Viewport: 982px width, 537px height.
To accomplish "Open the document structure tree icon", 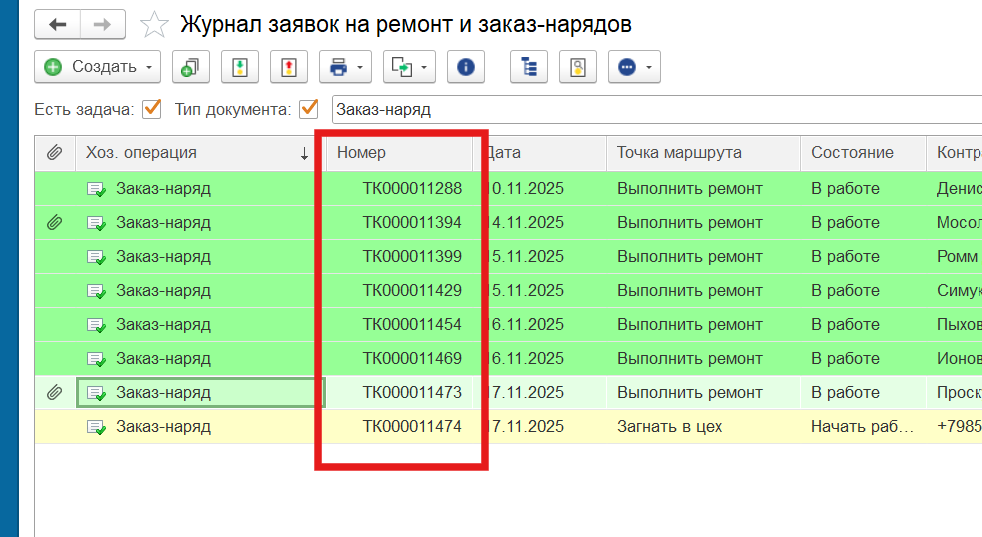I will 529,67.
